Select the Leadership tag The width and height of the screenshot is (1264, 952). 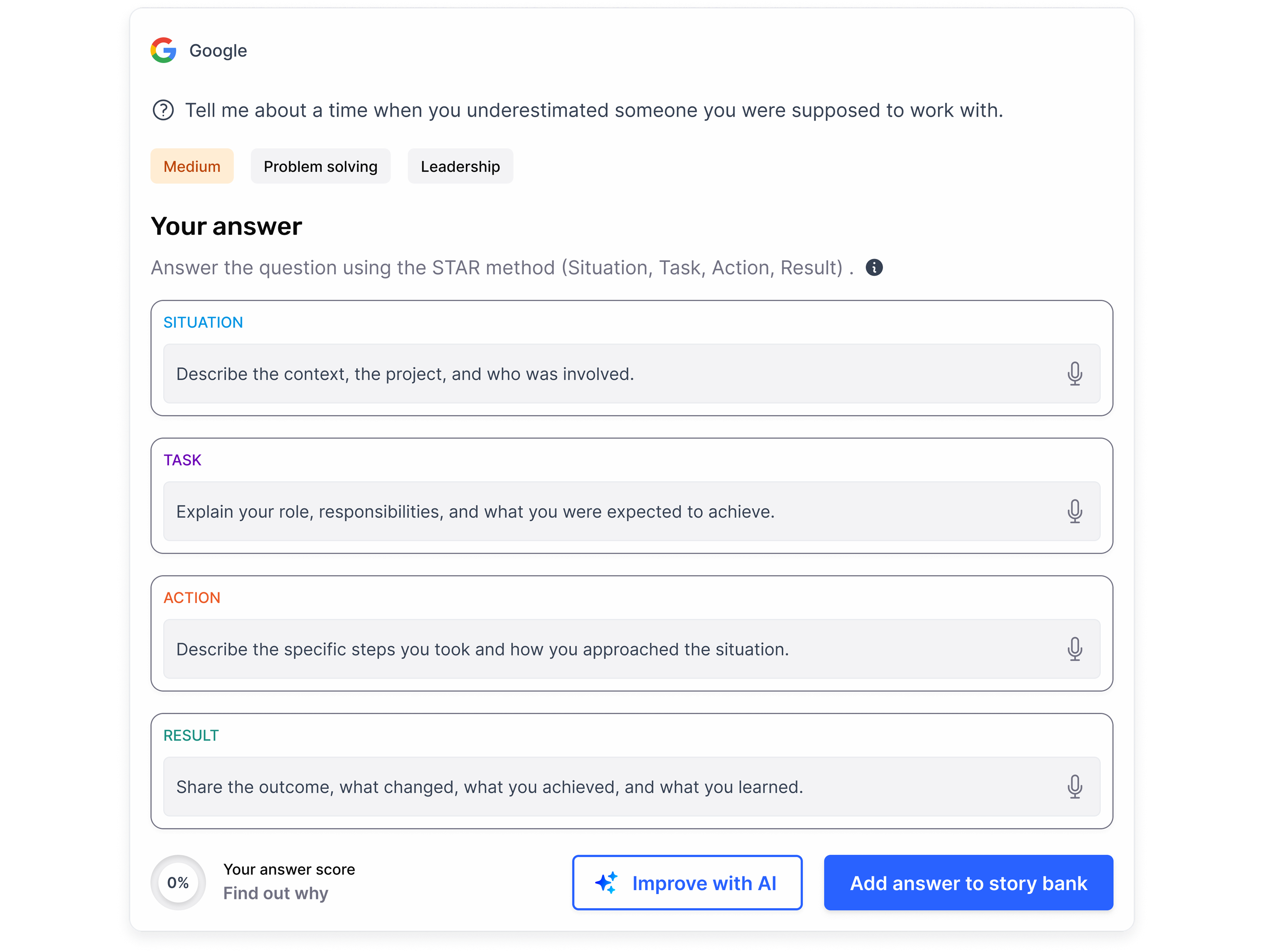click(460, 166)
